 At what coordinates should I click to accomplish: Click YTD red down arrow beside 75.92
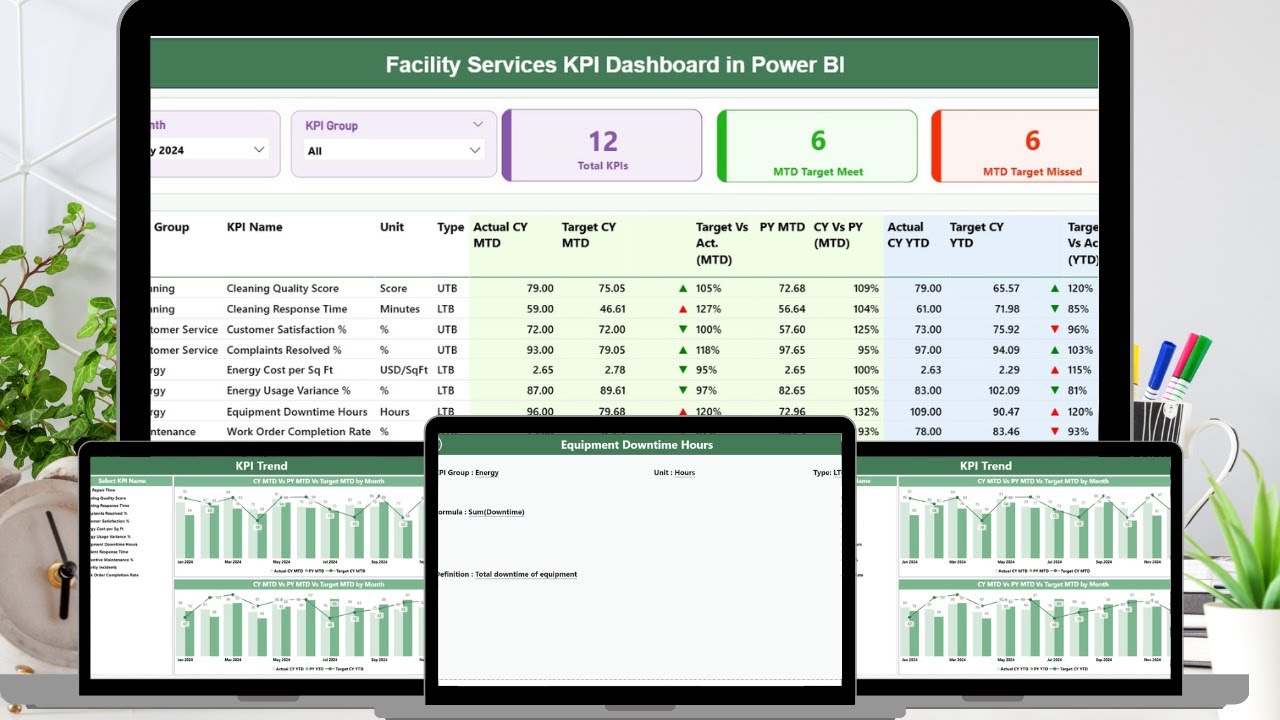tap(1054, 330)
